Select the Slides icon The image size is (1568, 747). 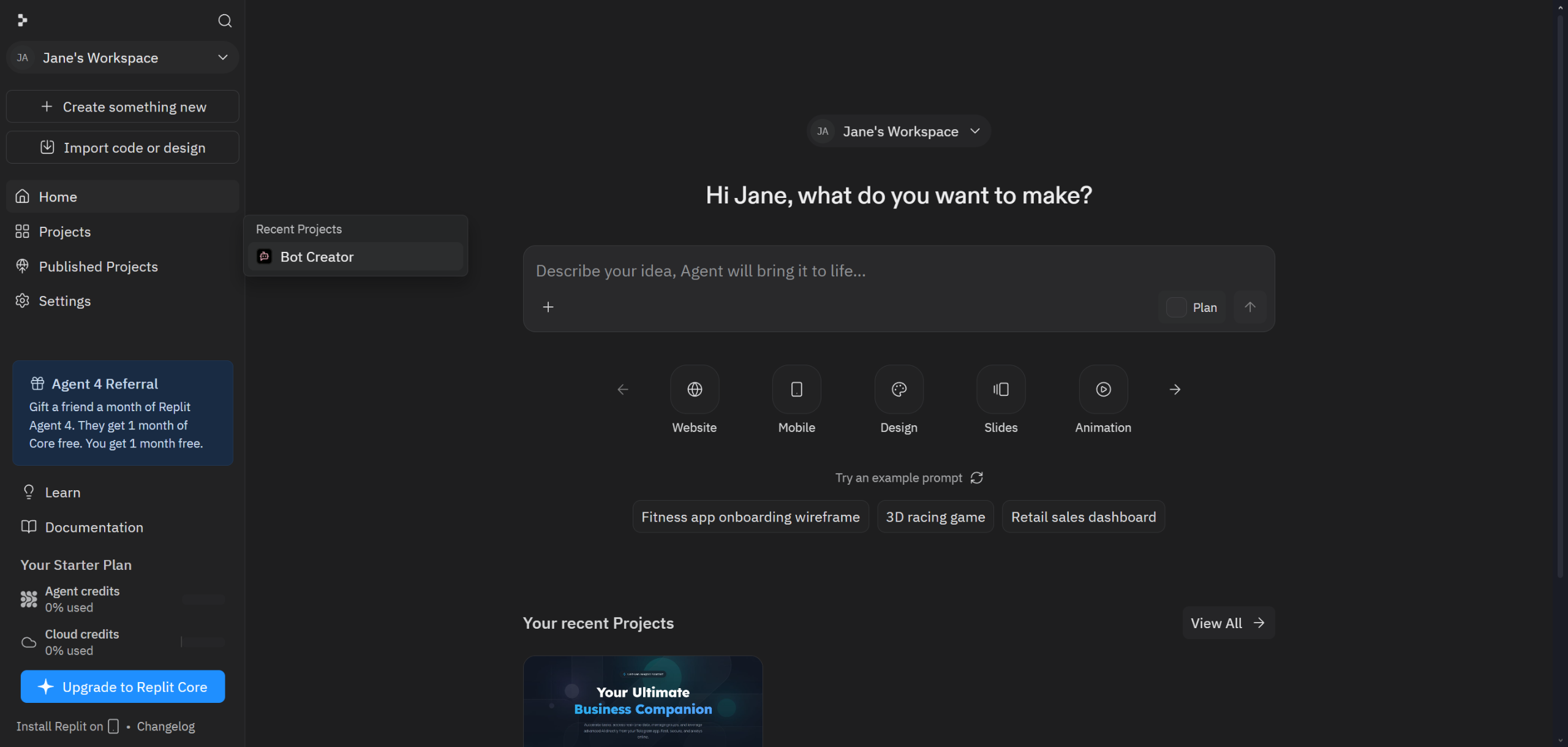pos(1001,389)
